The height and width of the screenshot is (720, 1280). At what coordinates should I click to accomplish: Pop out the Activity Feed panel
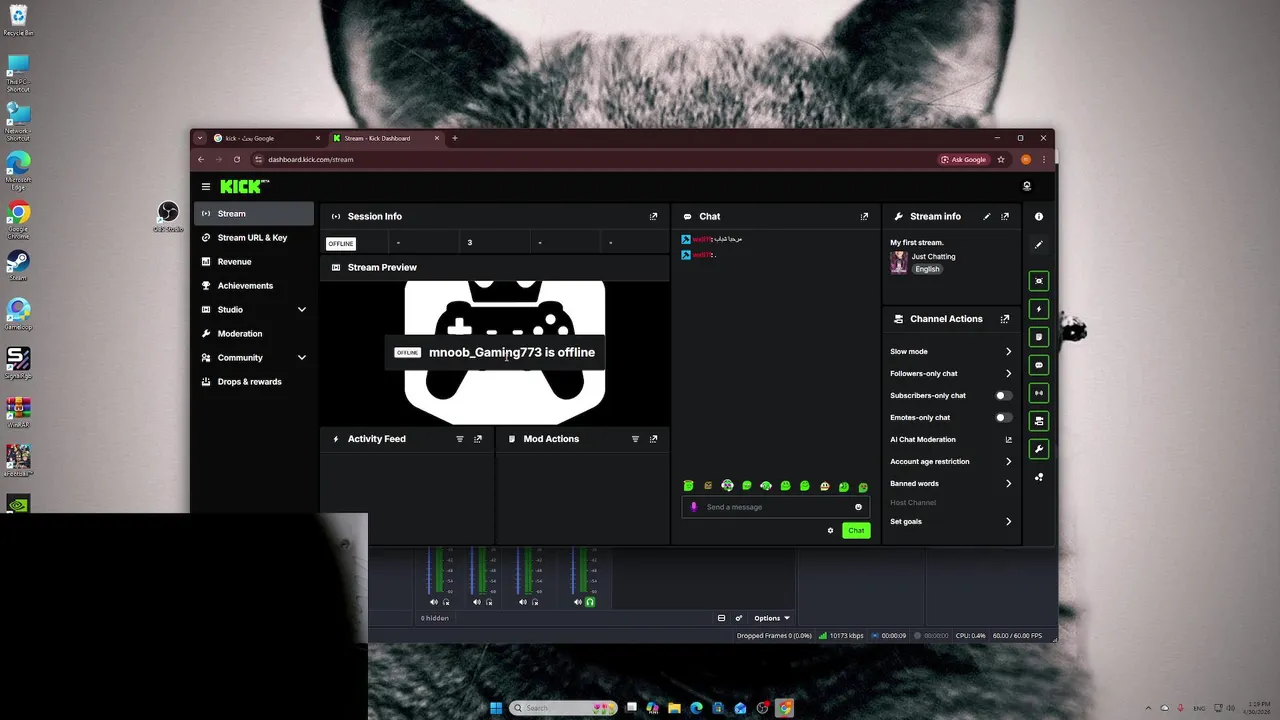tap(478, 439)
